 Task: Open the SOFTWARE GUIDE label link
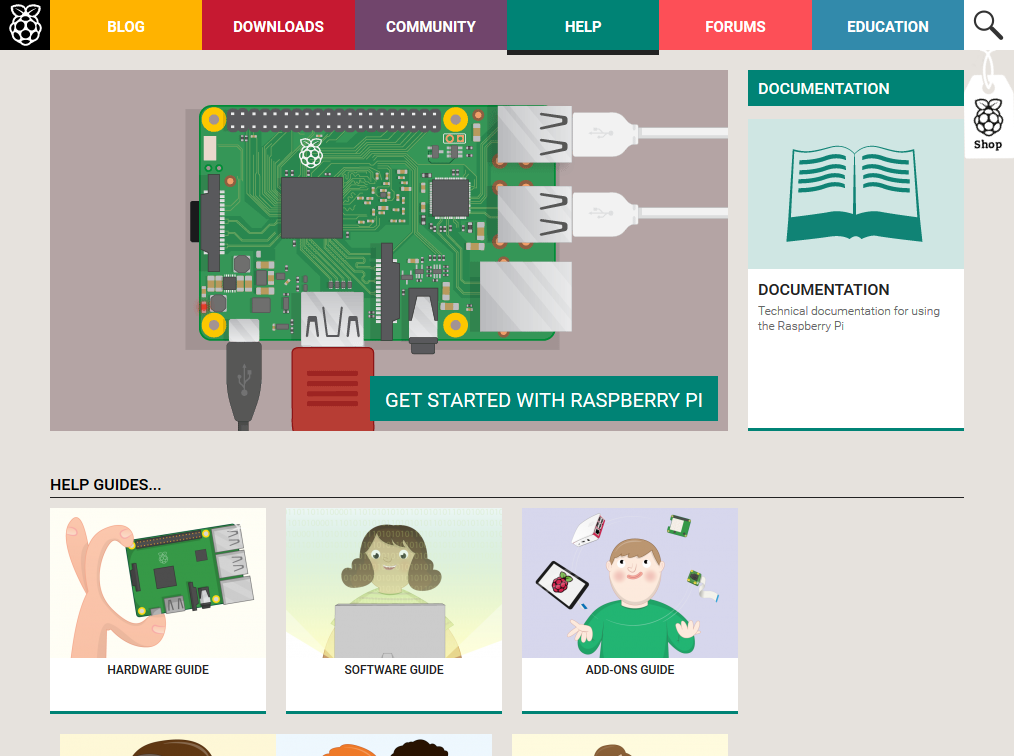(394, 670)
